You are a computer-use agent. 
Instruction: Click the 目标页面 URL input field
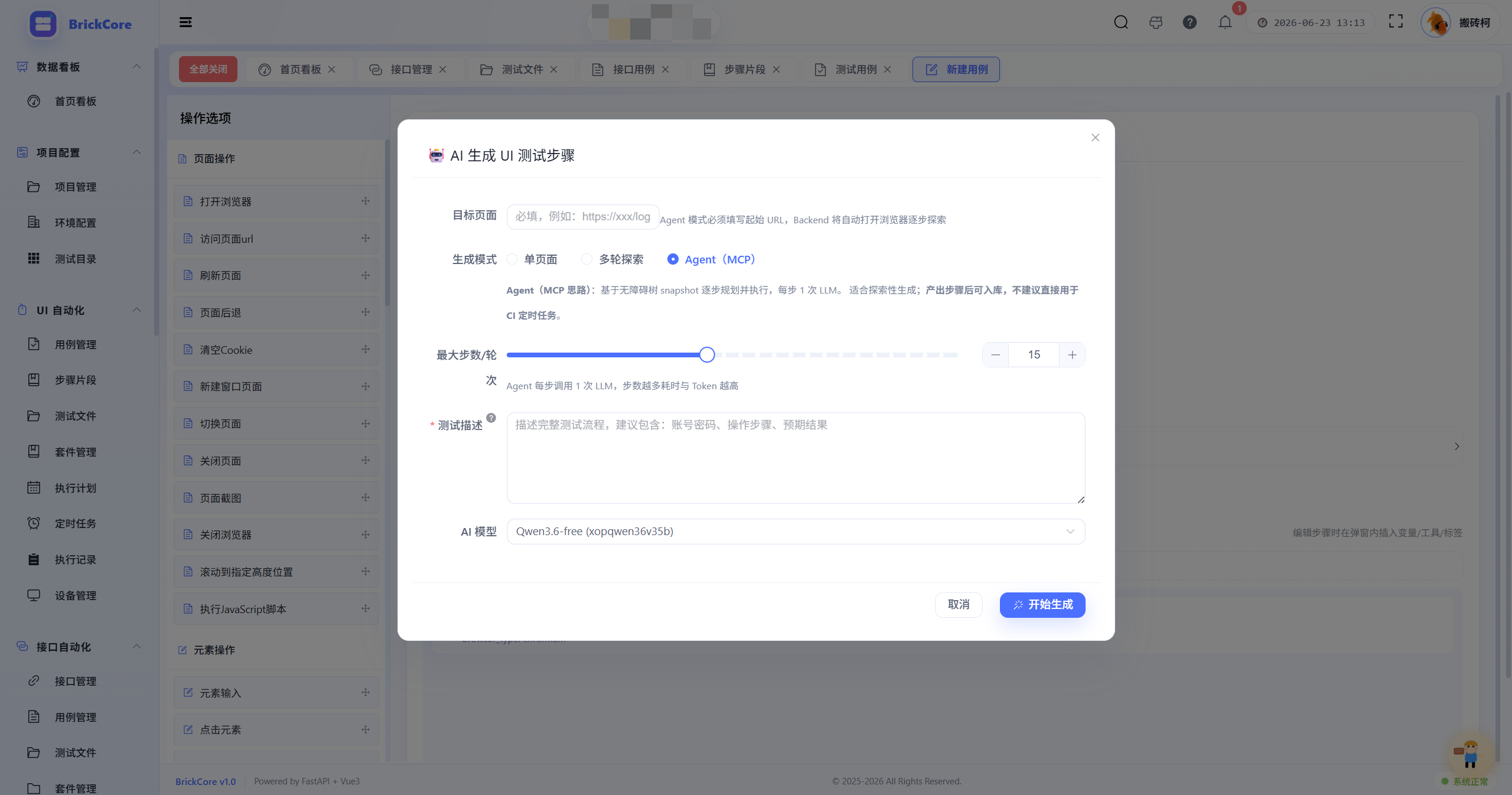582,217
